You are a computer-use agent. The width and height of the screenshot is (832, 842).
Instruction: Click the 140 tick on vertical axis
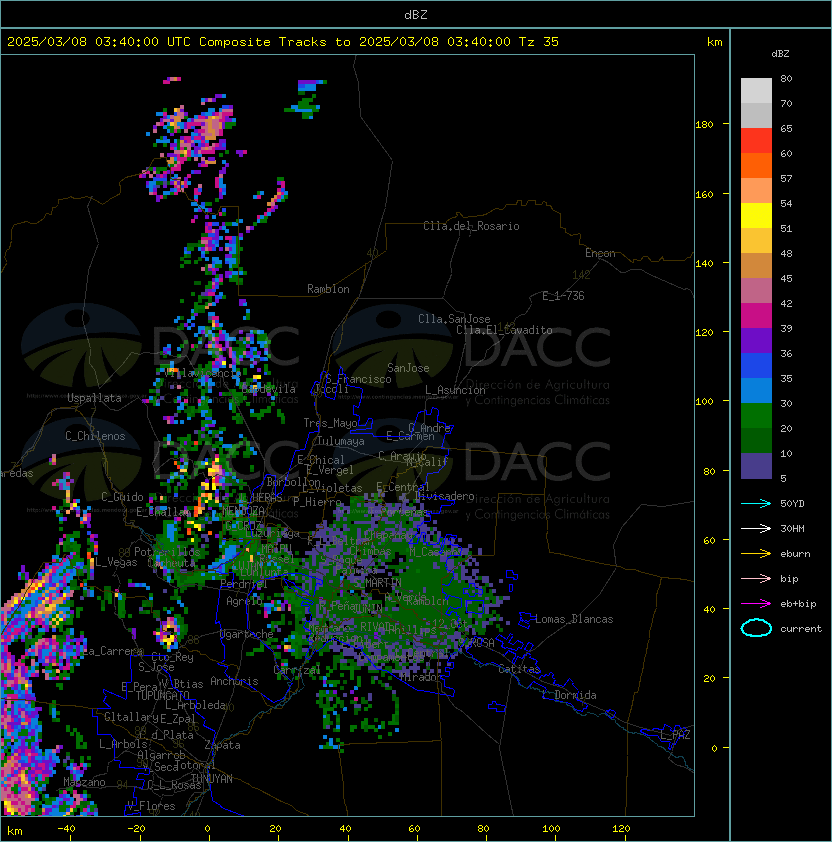[704, 264]
